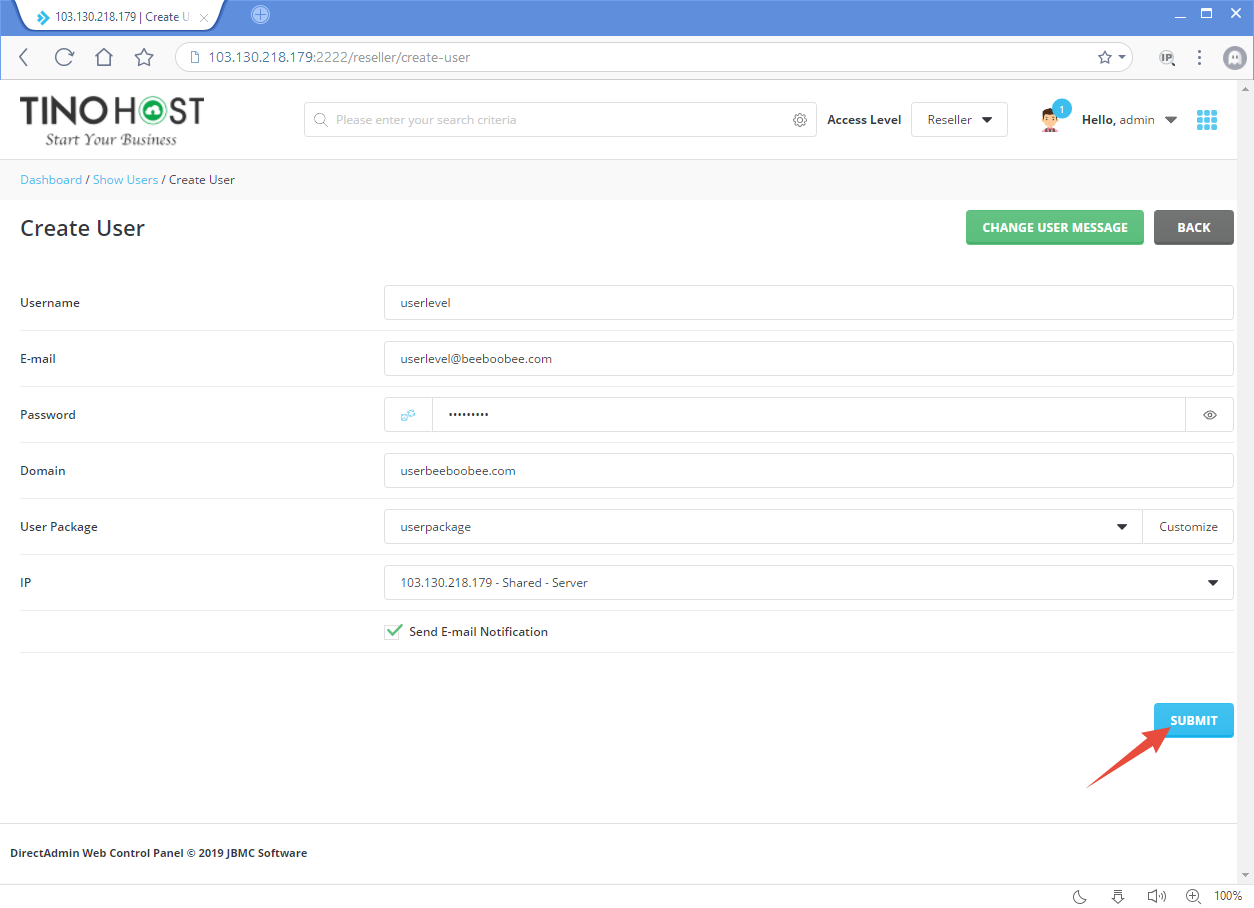
Task: Expand the IP address dropdown
Action: click(x=1212, y=582)
